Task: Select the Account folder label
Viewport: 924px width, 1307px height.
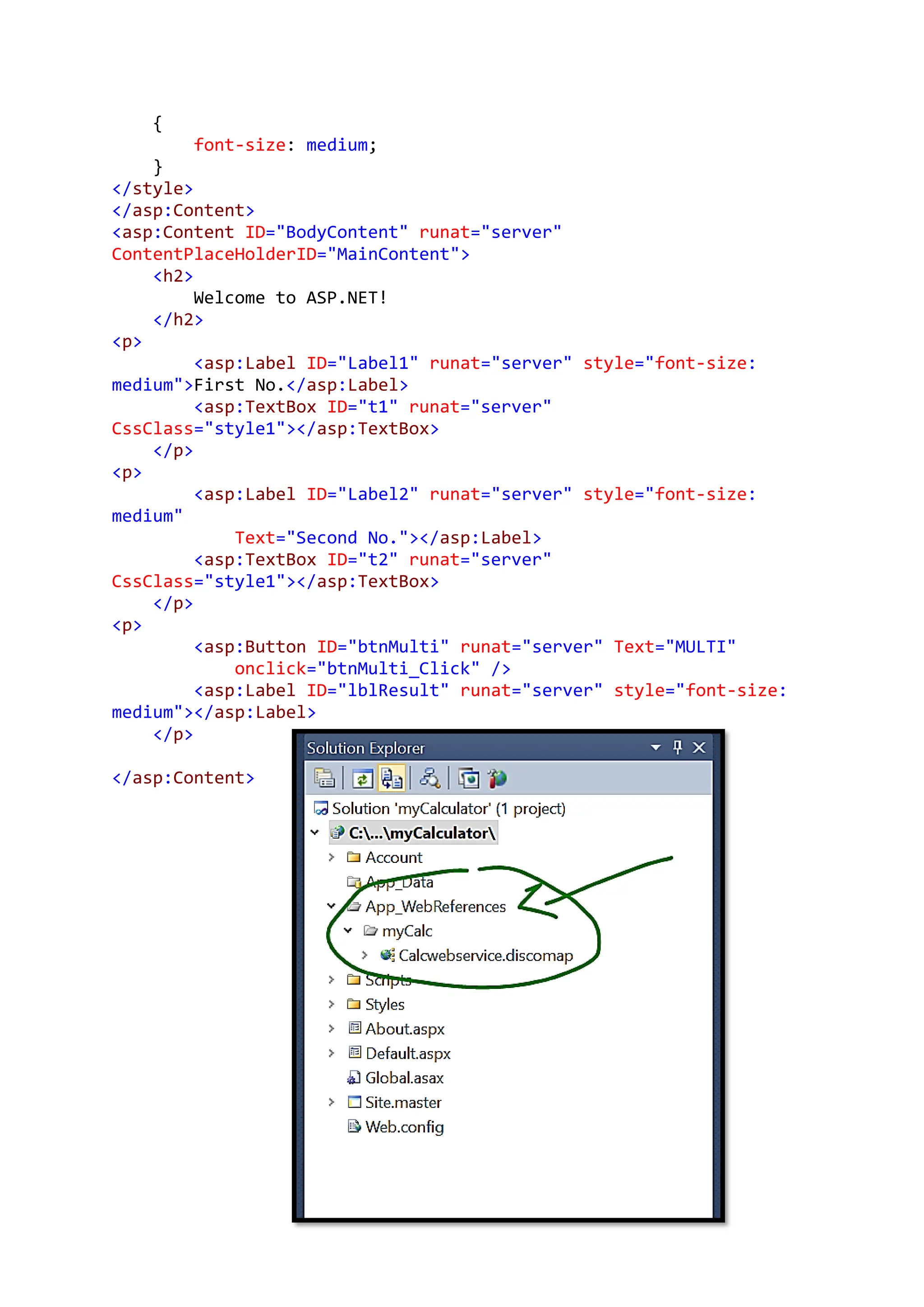Action: pos(394,857)
